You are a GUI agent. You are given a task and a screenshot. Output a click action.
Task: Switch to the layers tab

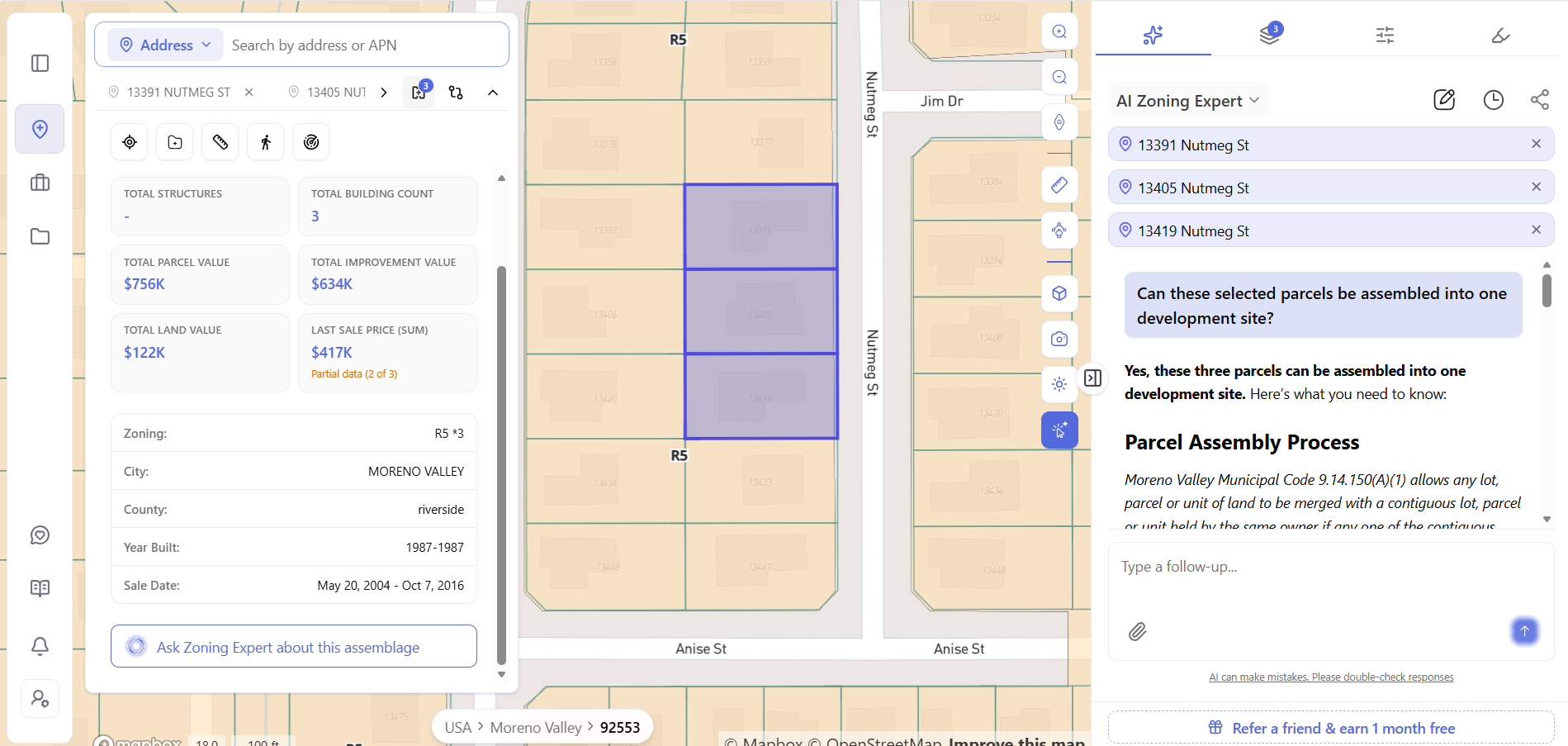tap(1269, 35)
